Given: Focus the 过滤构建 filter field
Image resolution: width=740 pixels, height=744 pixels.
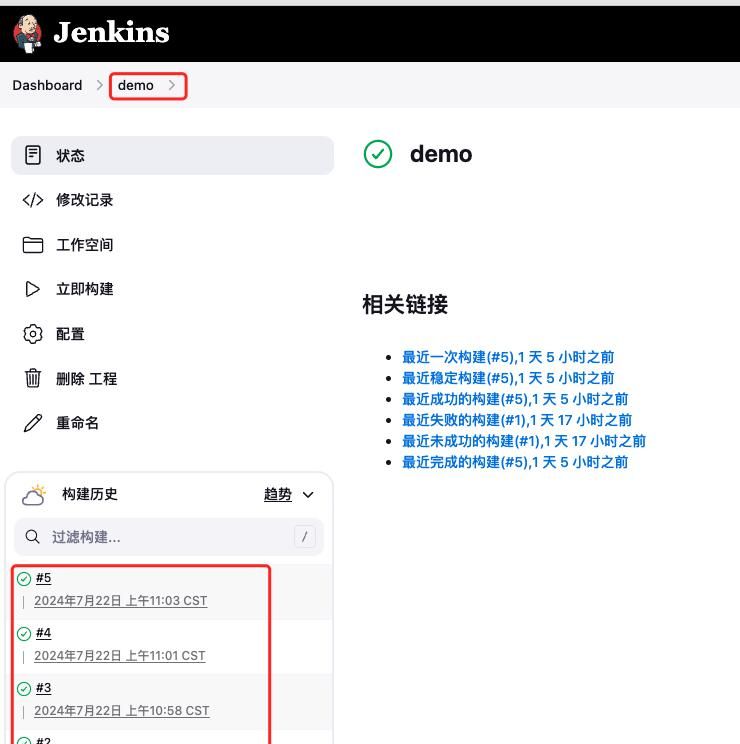Looking at the screenshot, I should tap(169, 537).
